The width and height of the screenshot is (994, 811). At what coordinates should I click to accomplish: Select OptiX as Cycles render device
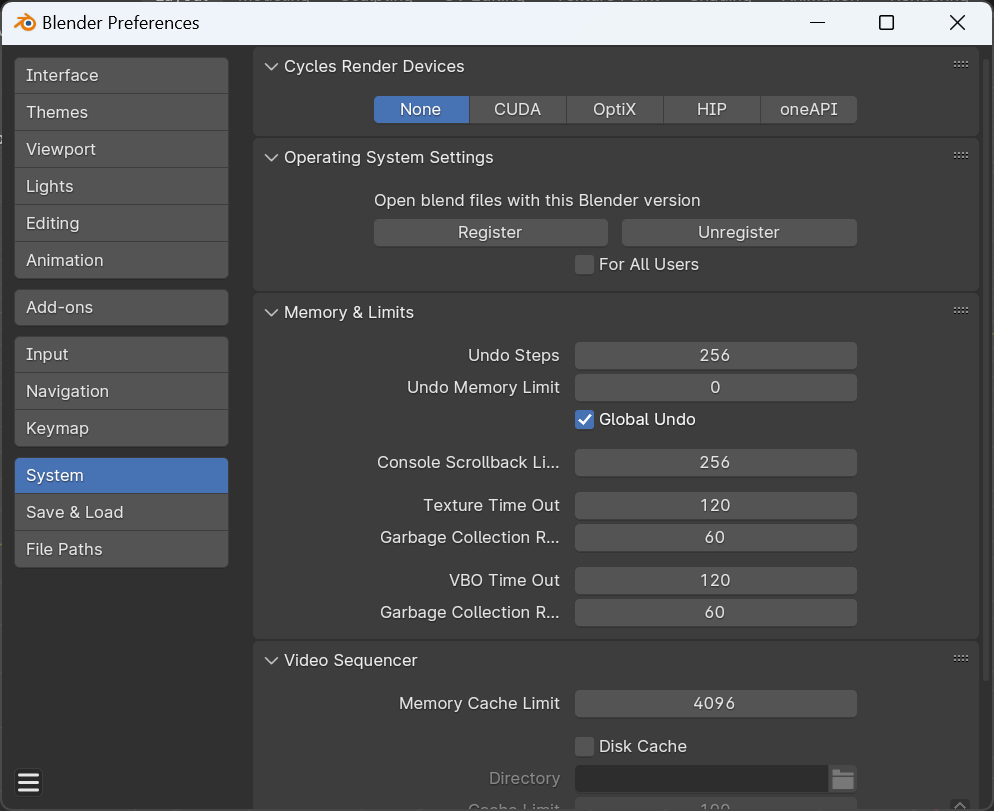pyautogui.click(x=614, y=110)
